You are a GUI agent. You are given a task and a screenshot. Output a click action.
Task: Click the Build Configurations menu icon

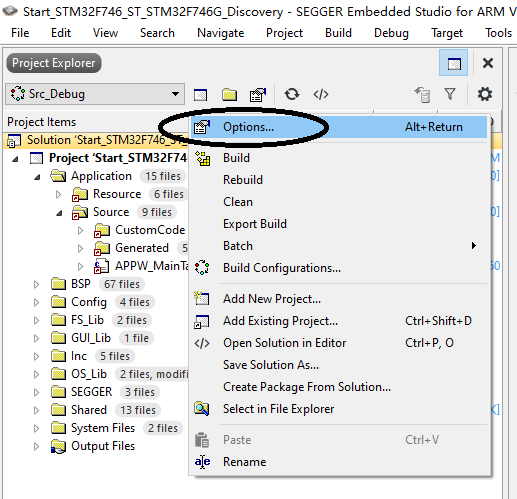[202, 268]
